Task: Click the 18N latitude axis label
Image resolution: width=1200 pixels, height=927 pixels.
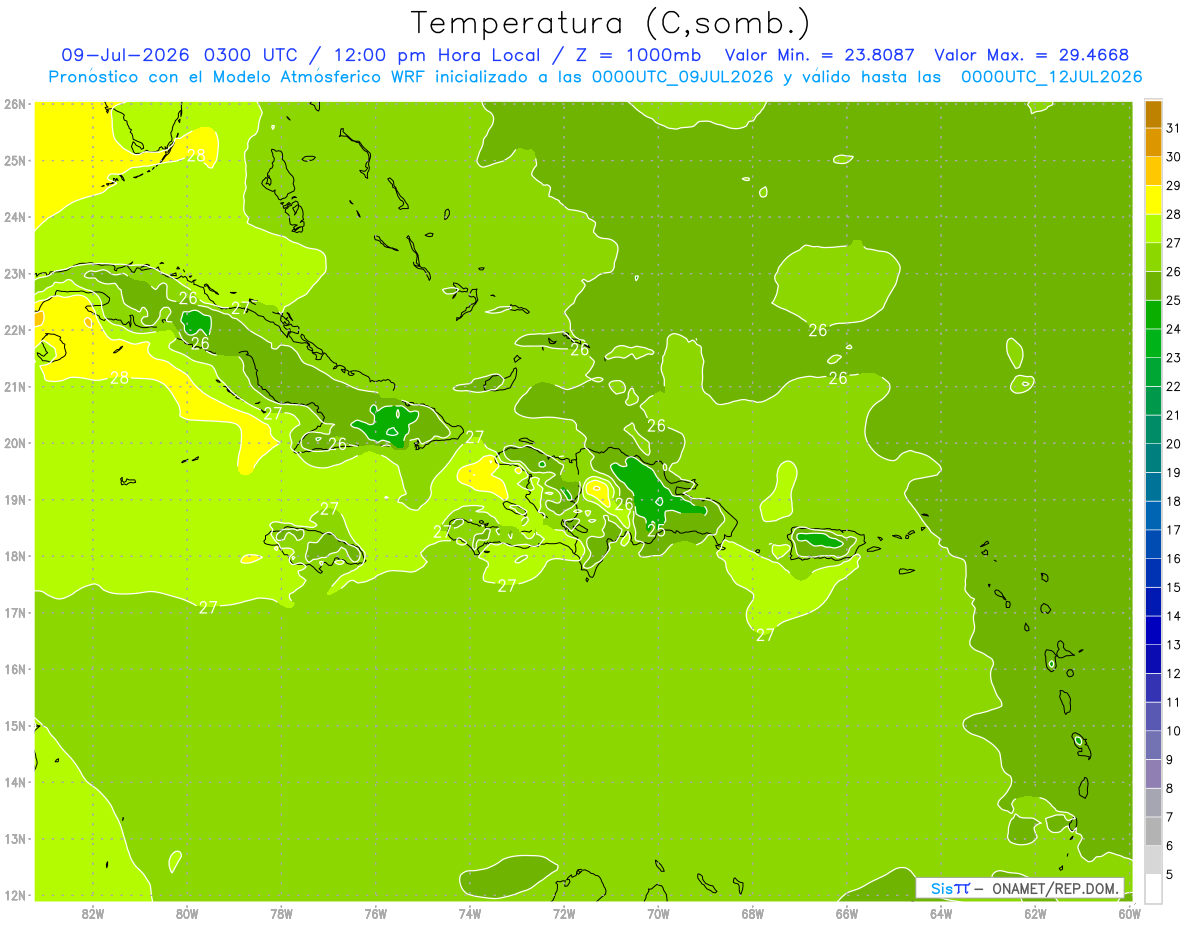Action: (x=14, y=556)
